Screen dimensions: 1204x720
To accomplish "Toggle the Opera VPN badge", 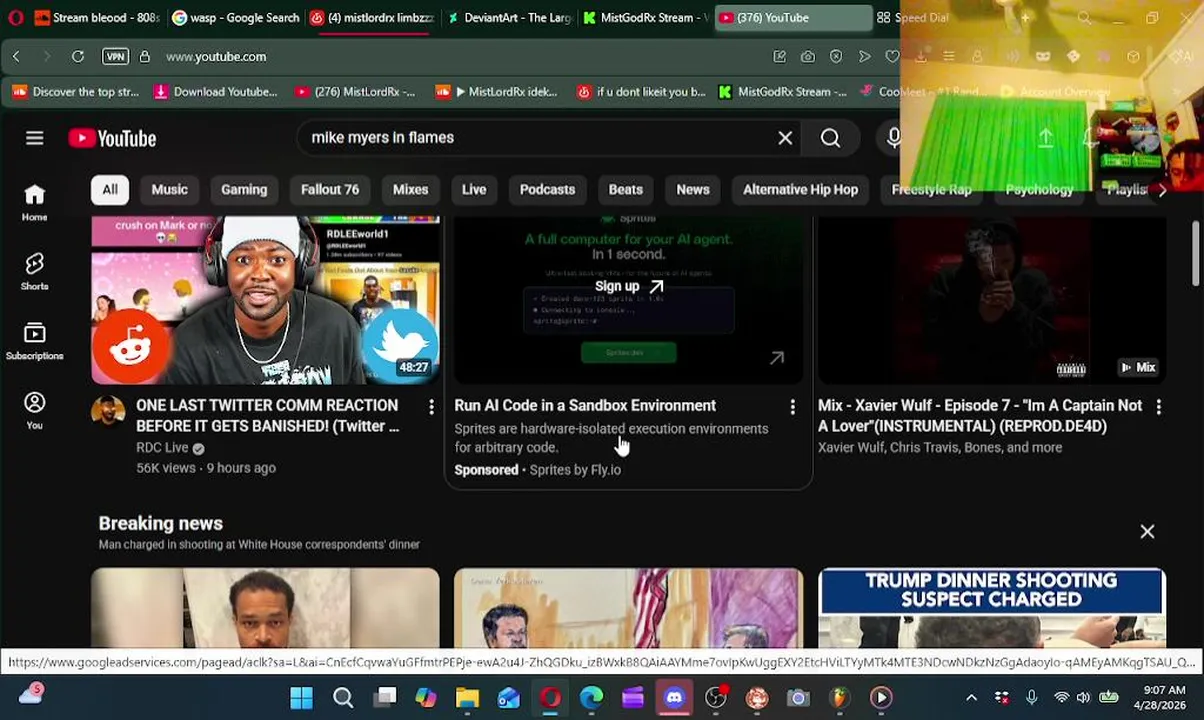I will pos(115,57).
